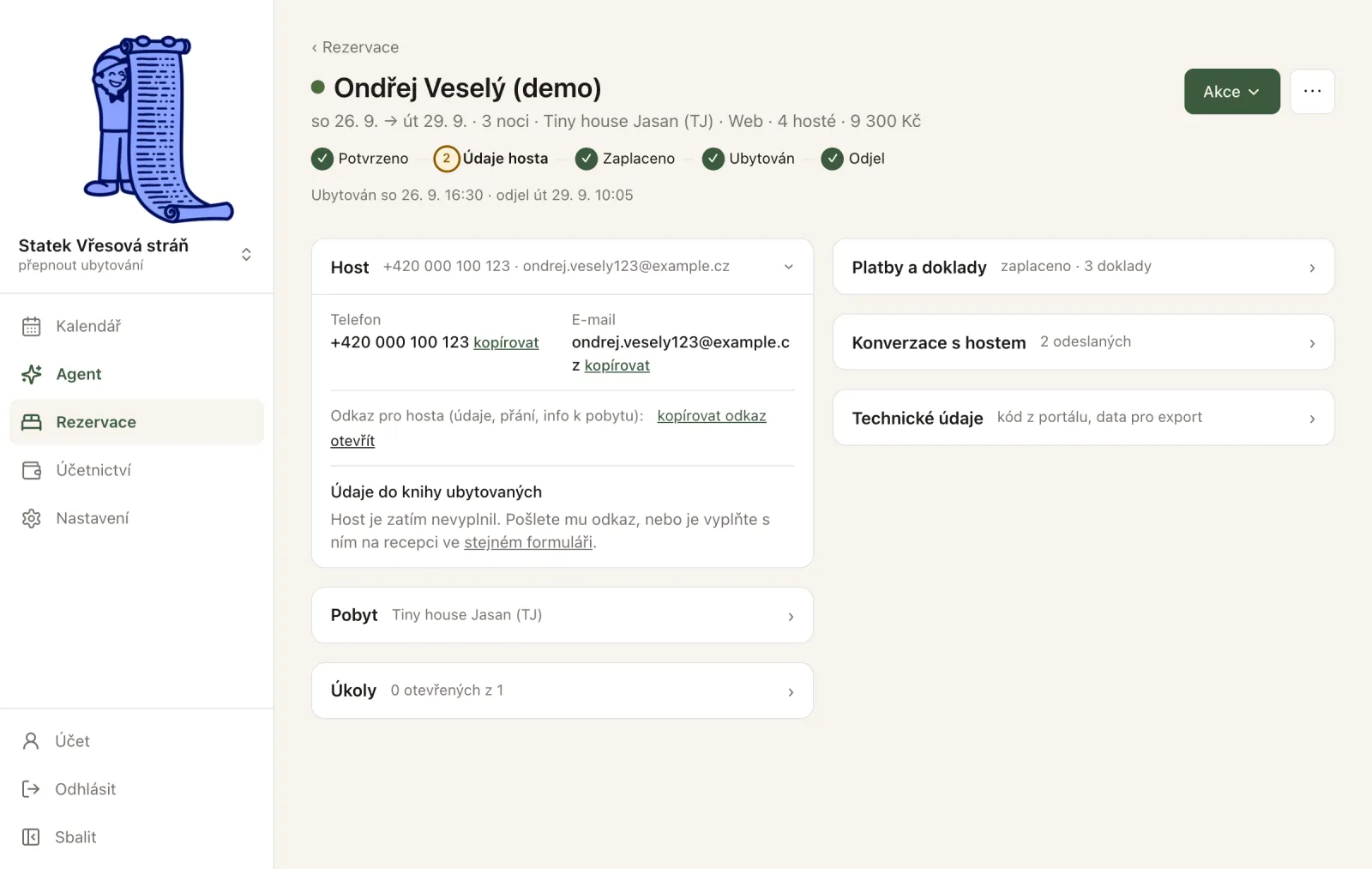Expand Technické údaje section
Screen dimensions: 1372x869
pyautogui.click(x=1084, y=418)
